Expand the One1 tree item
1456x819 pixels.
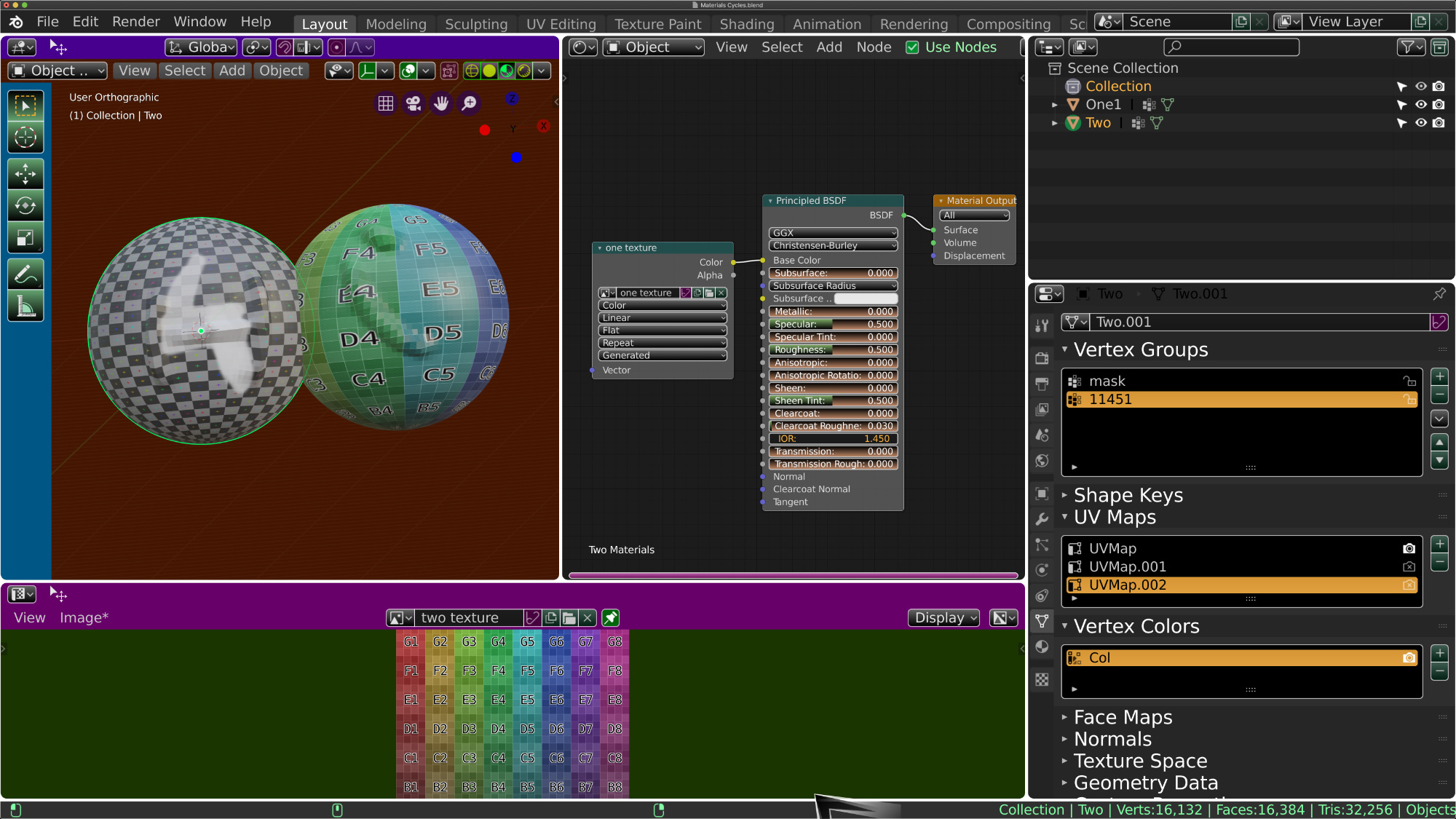click(1054, 105)
